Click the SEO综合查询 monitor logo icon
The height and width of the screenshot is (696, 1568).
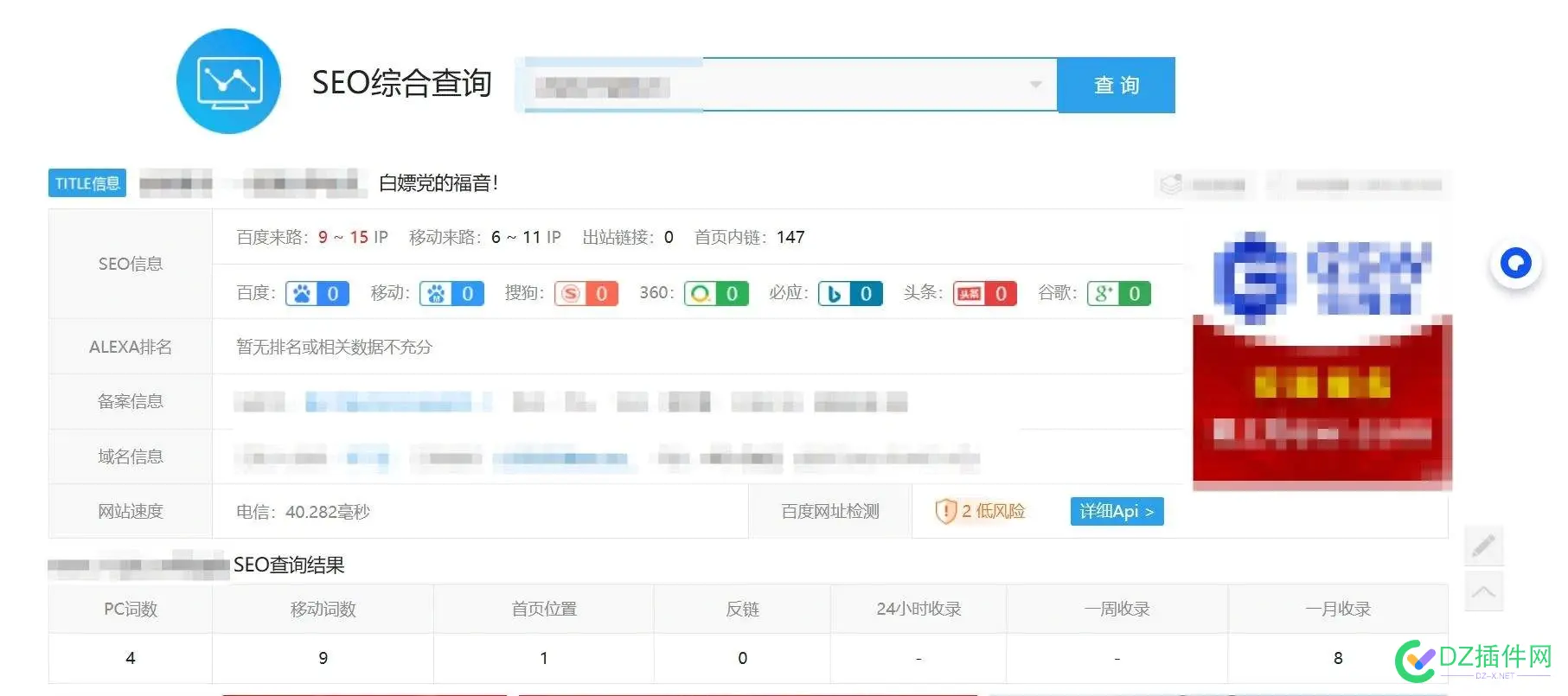point(229,81)
